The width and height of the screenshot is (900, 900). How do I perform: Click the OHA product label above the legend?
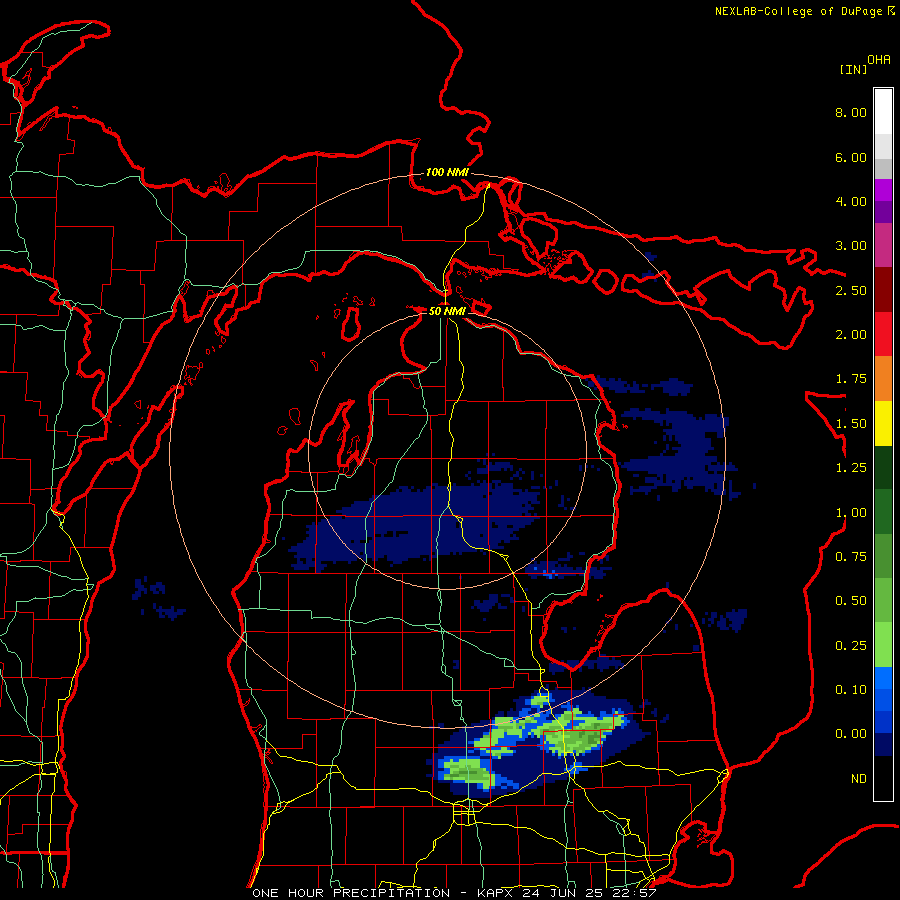pyautogui.click(x=879, y=59)
